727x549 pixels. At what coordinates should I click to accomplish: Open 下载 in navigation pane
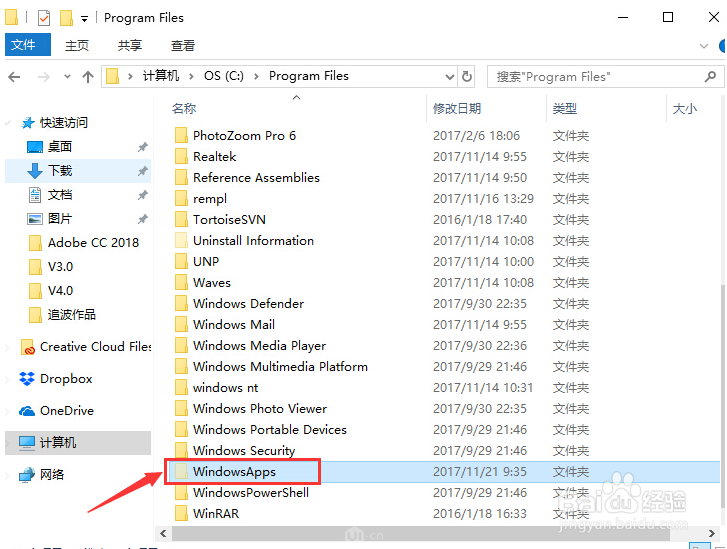pos(60,171)
